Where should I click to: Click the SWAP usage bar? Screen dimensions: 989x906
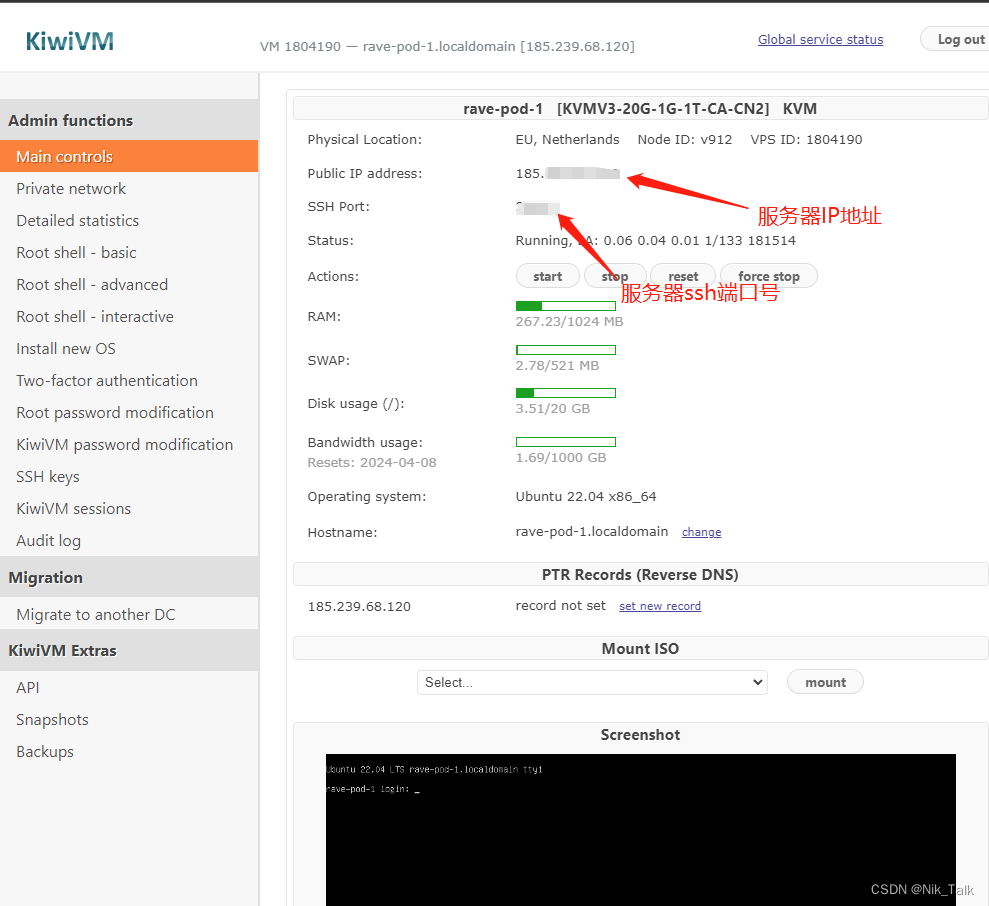coord(566,350)
